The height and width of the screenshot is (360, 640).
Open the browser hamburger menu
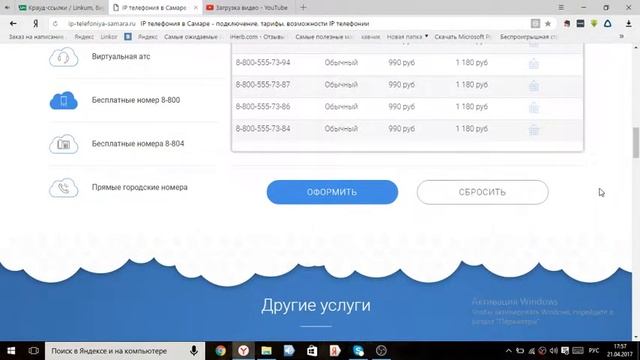pyautogui.click(x=561, y=7)
